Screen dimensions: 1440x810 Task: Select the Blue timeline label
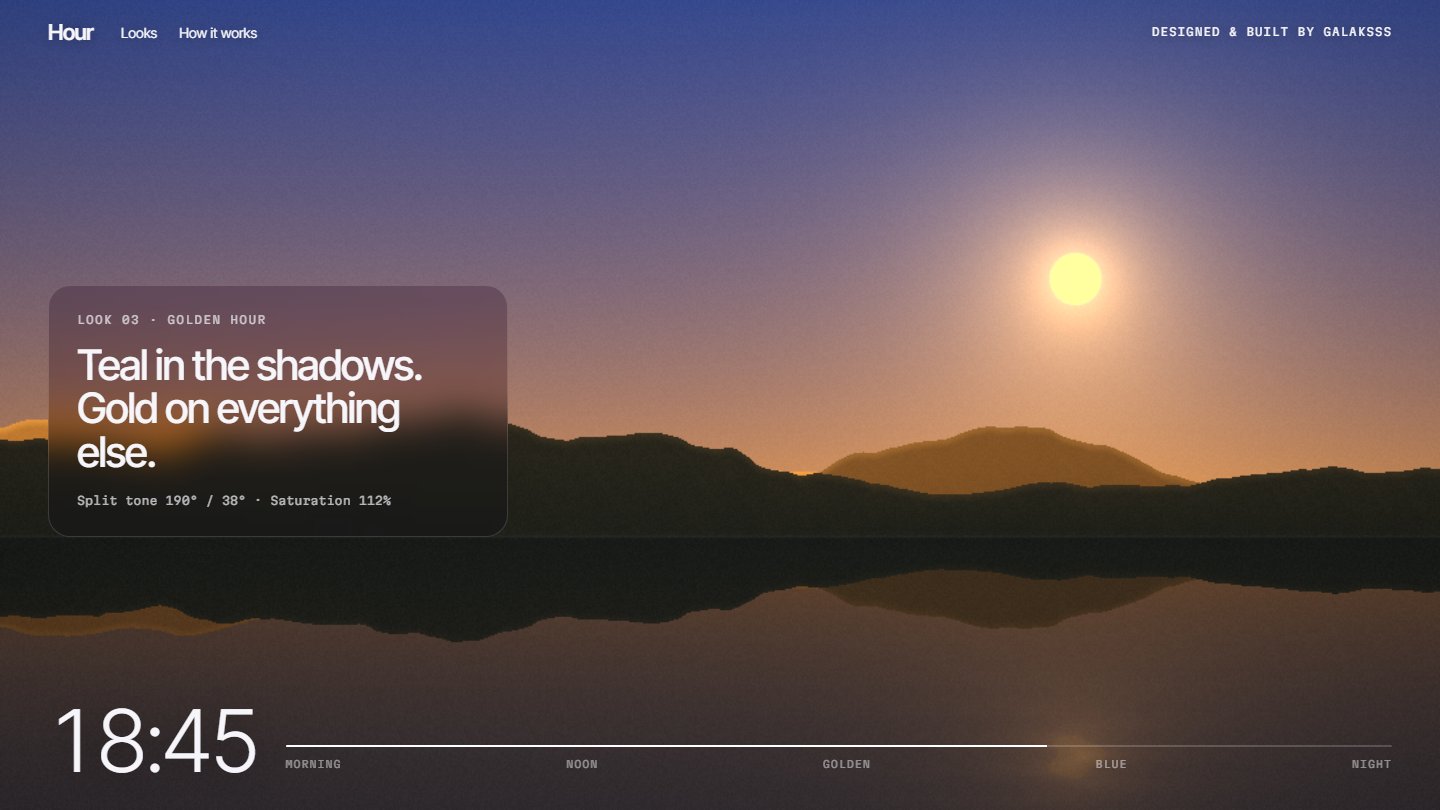tap(1111, 764)
